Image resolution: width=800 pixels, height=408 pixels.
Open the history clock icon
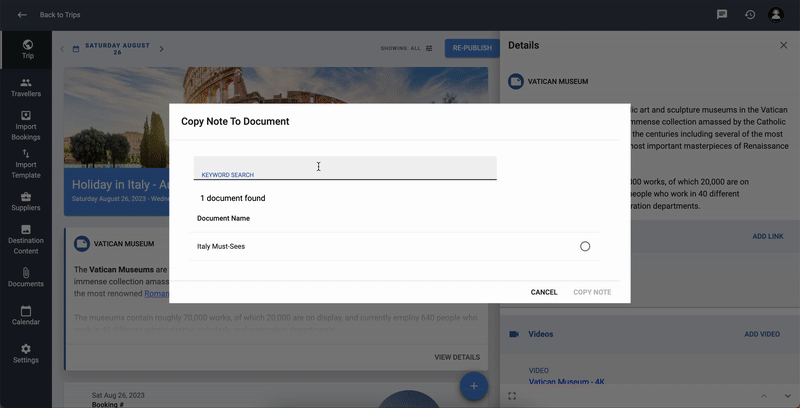[749, 15]
